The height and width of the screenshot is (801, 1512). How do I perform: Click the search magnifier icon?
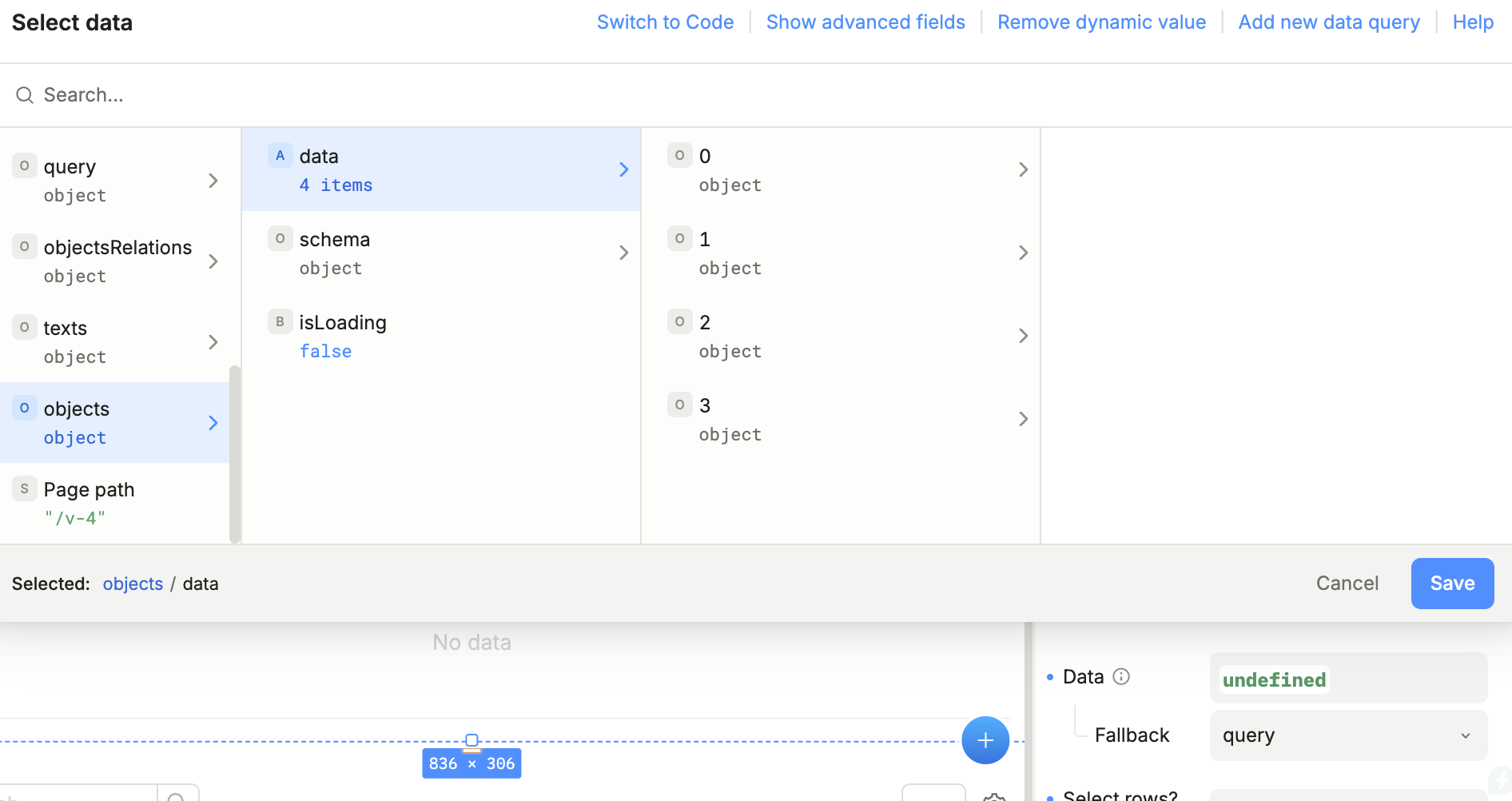(25, 95)
